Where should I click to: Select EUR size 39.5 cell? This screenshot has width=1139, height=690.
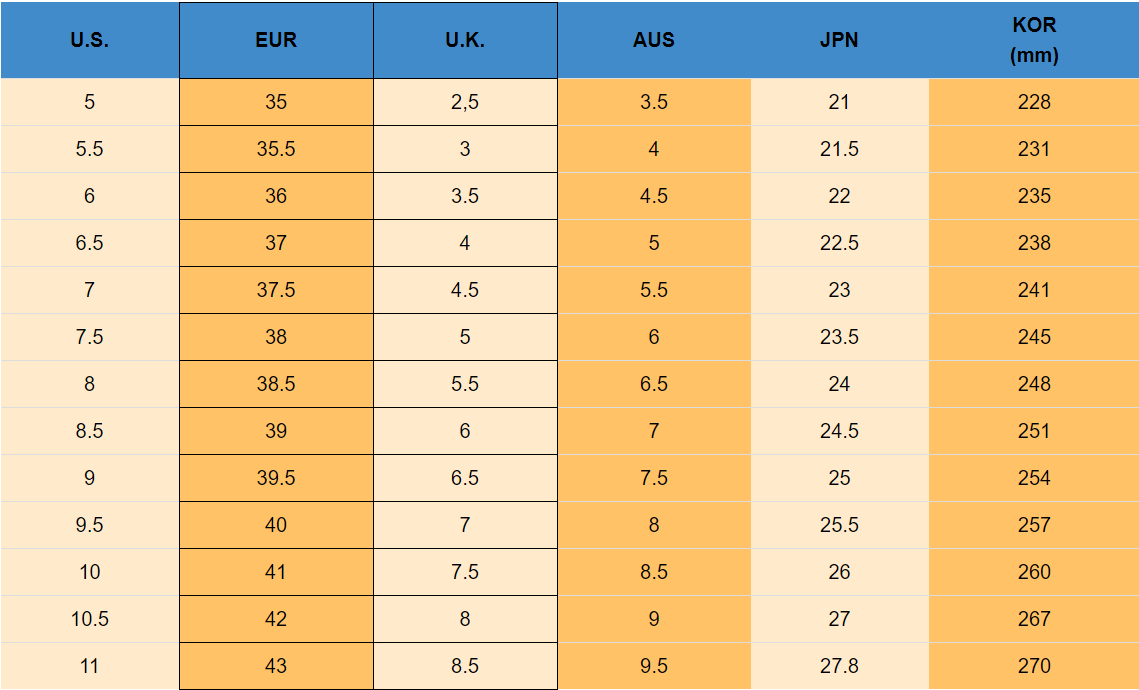pos(276,478)
